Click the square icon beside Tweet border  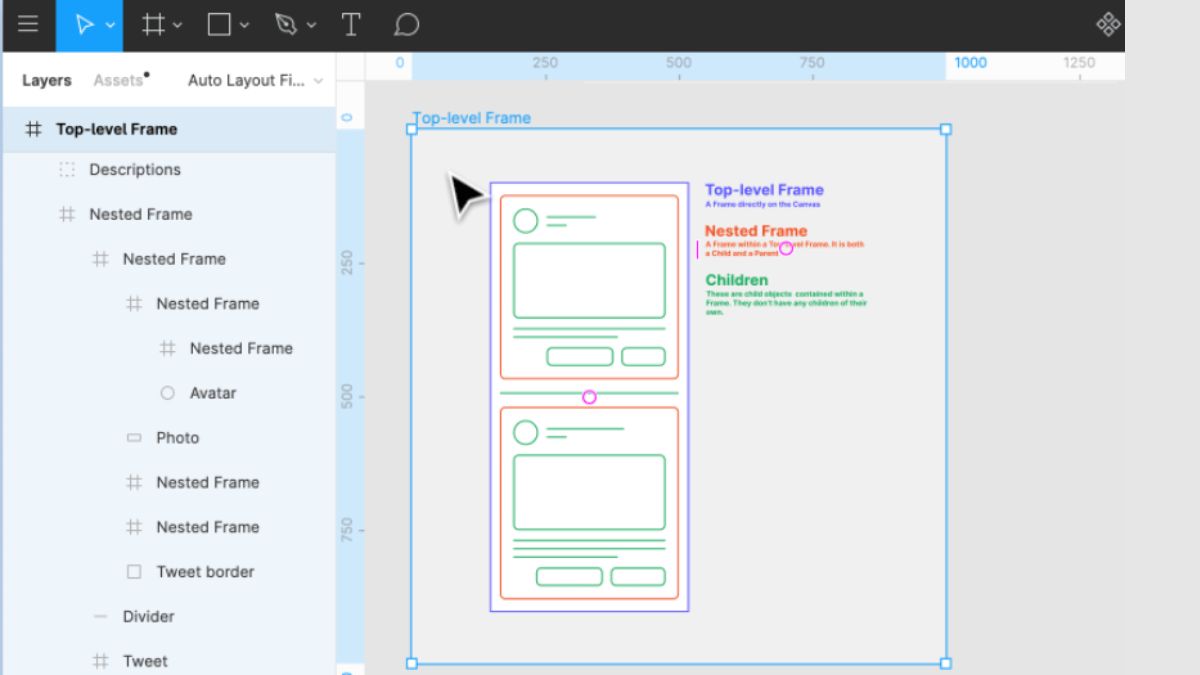134,572
